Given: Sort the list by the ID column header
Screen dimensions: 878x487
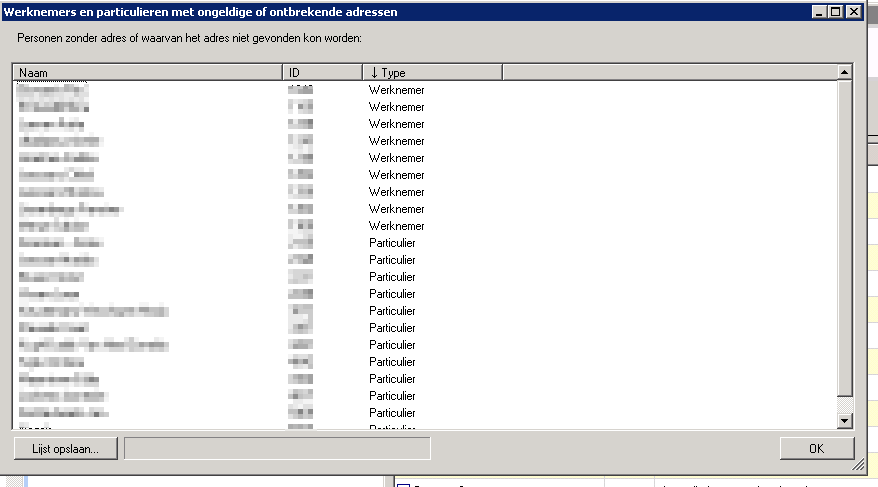Looking at the screenshot, I should (x=323, y=73).
